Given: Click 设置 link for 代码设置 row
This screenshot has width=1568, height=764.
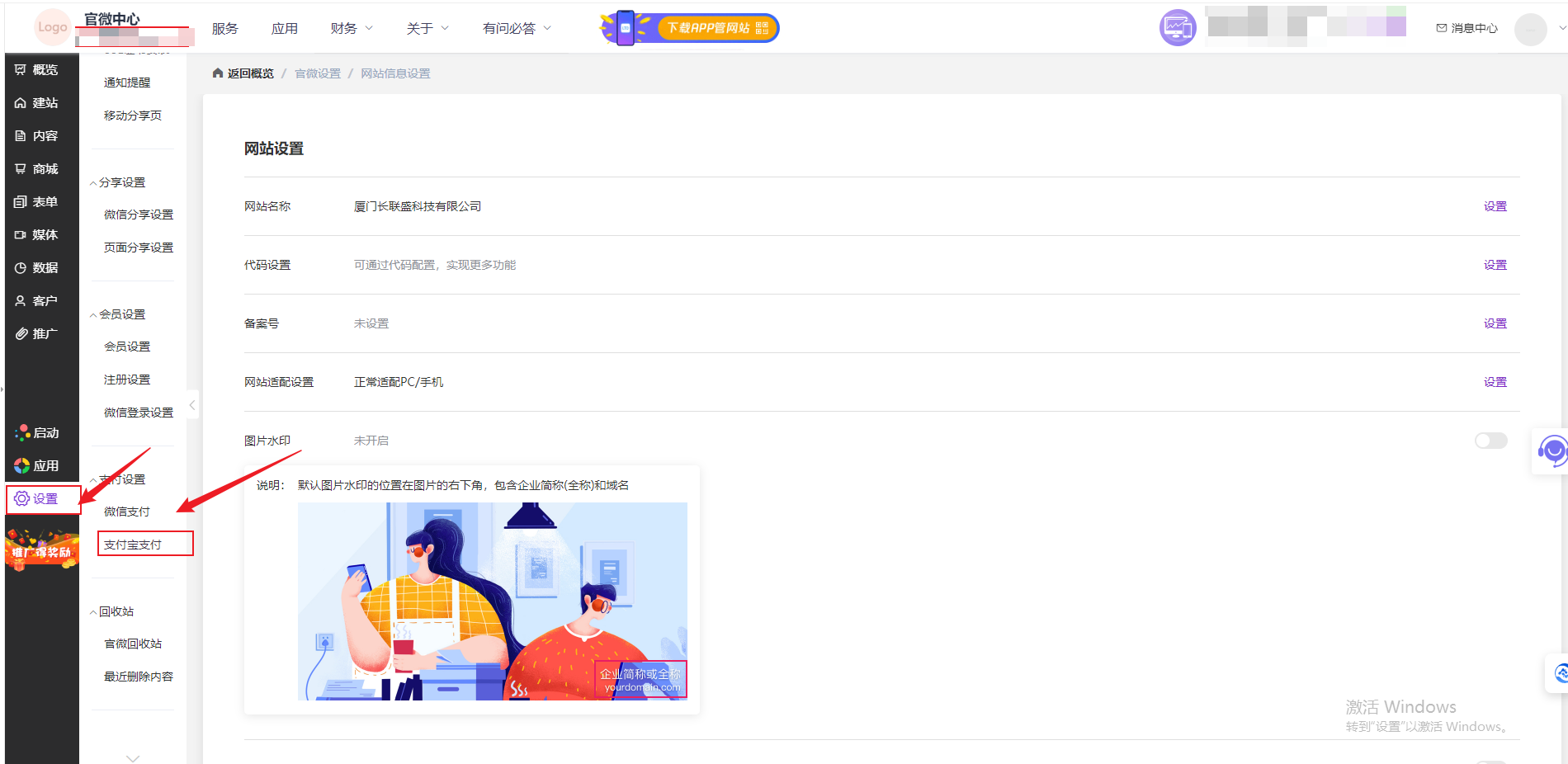Looking at the screenshot, I should tap(1495, 265).
